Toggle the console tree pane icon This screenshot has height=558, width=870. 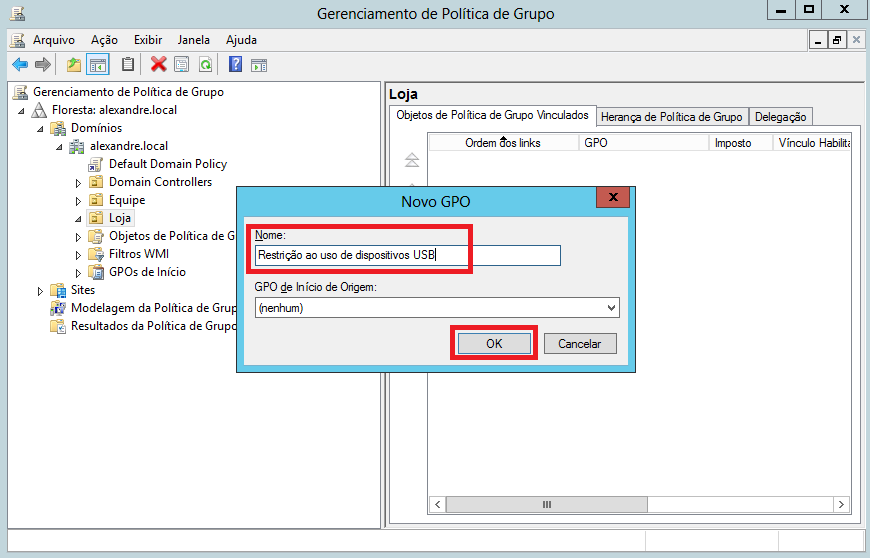pos(98,65)
